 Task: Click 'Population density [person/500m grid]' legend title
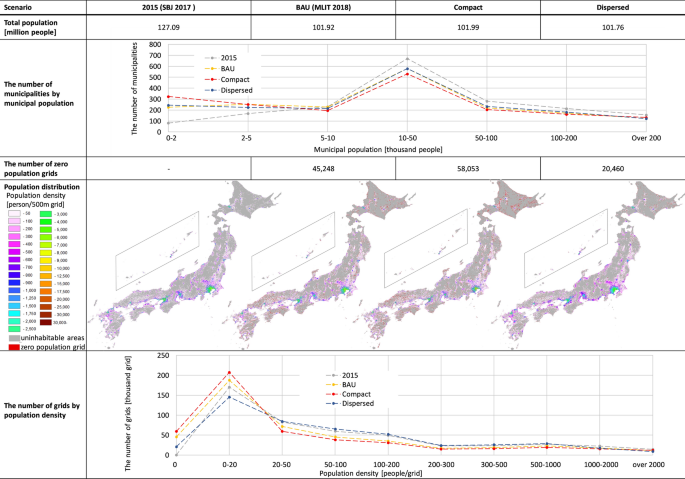pos(36,200)
